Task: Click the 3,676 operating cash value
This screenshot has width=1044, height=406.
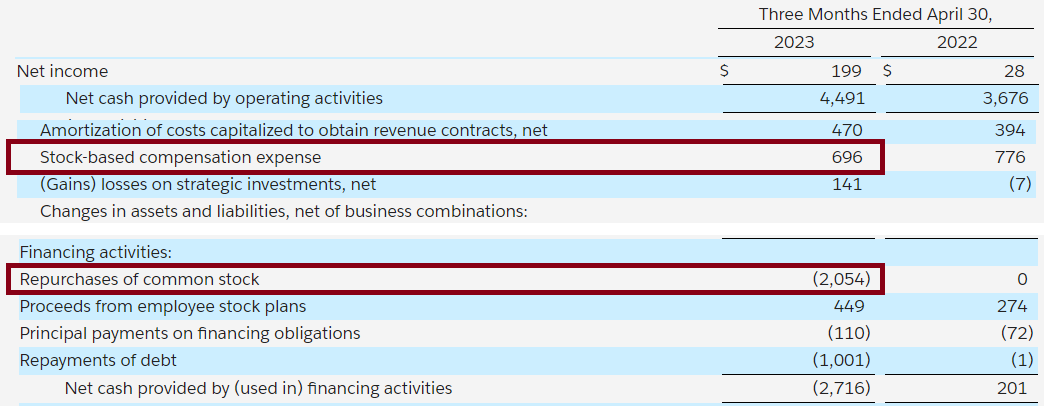Action: point(1003,98)
